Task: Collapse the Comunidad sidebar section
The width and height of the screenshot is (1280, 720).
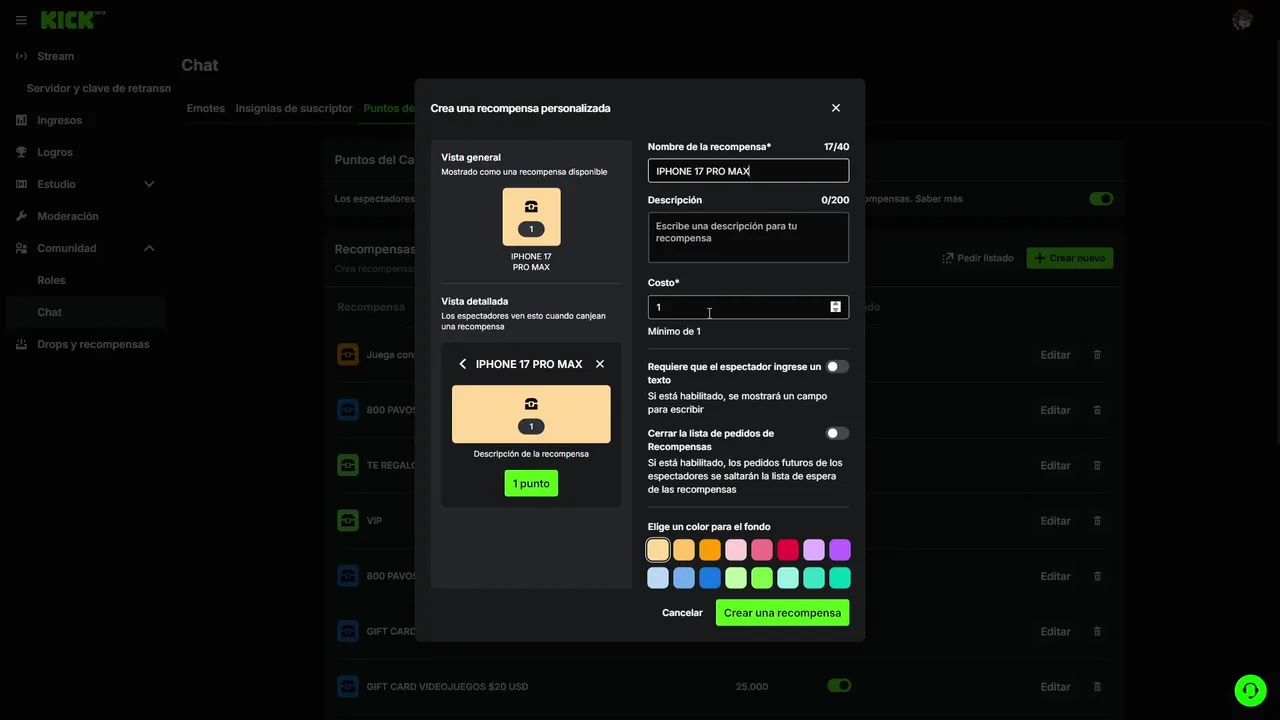Action: tap(149, 248)
